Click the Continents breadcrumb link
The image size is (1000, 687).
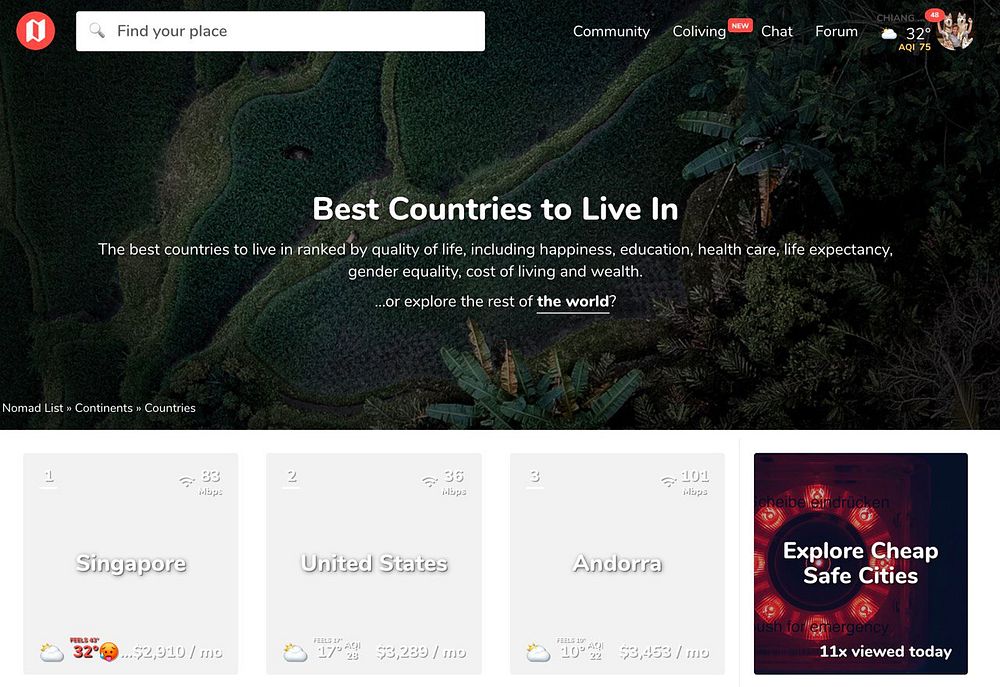coord(104,408)
